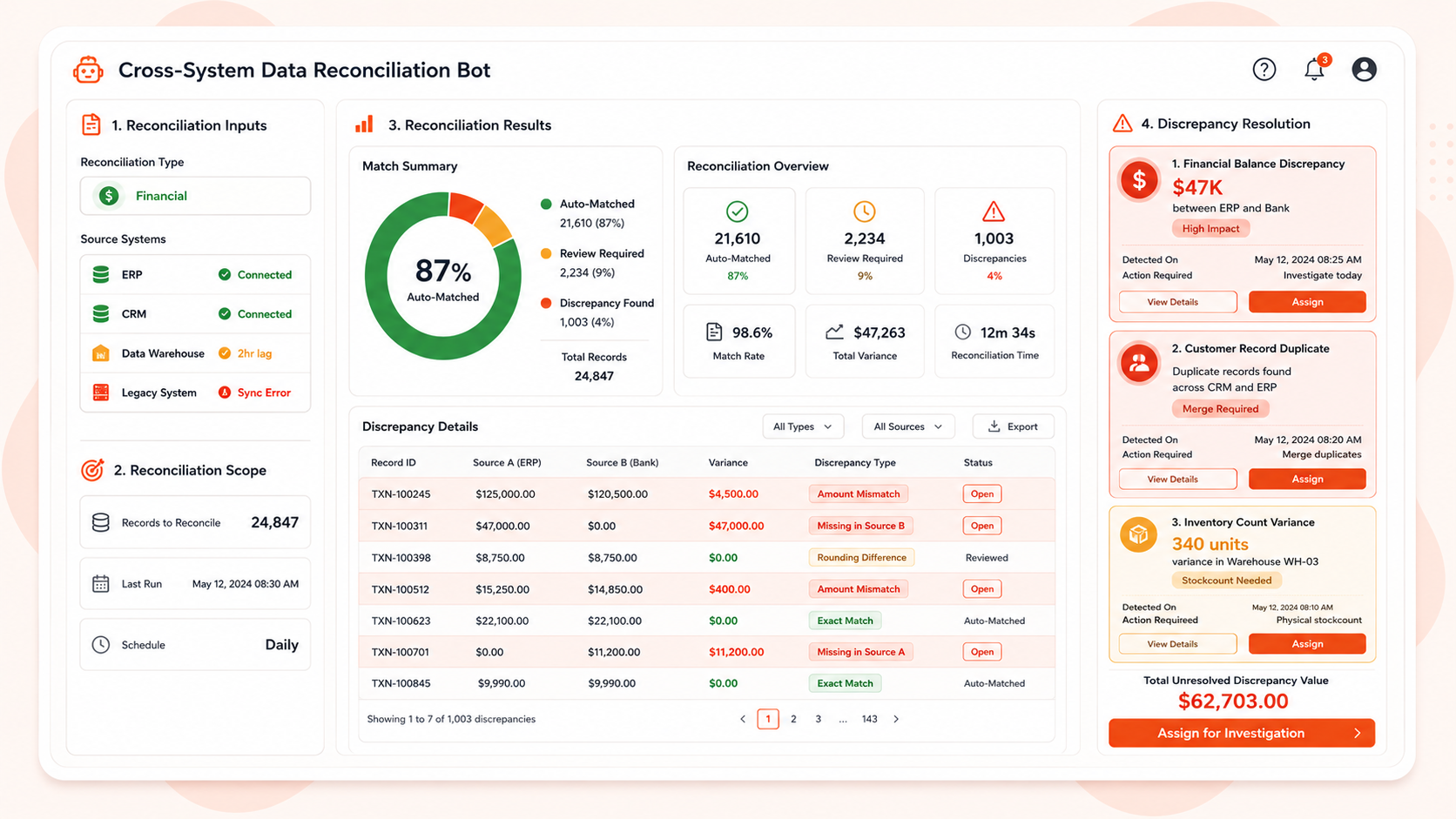Export the discrepancy details
This screenshot has height=819, width=1456.
[1013, 426]
